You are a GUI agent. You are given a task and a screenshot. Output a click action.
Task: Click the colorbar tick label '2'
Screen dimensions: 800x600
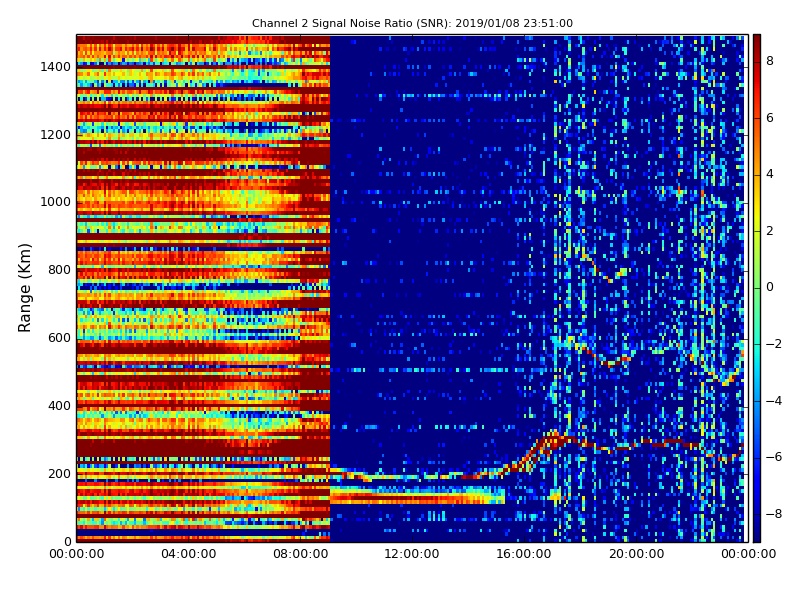coord(770,231)
